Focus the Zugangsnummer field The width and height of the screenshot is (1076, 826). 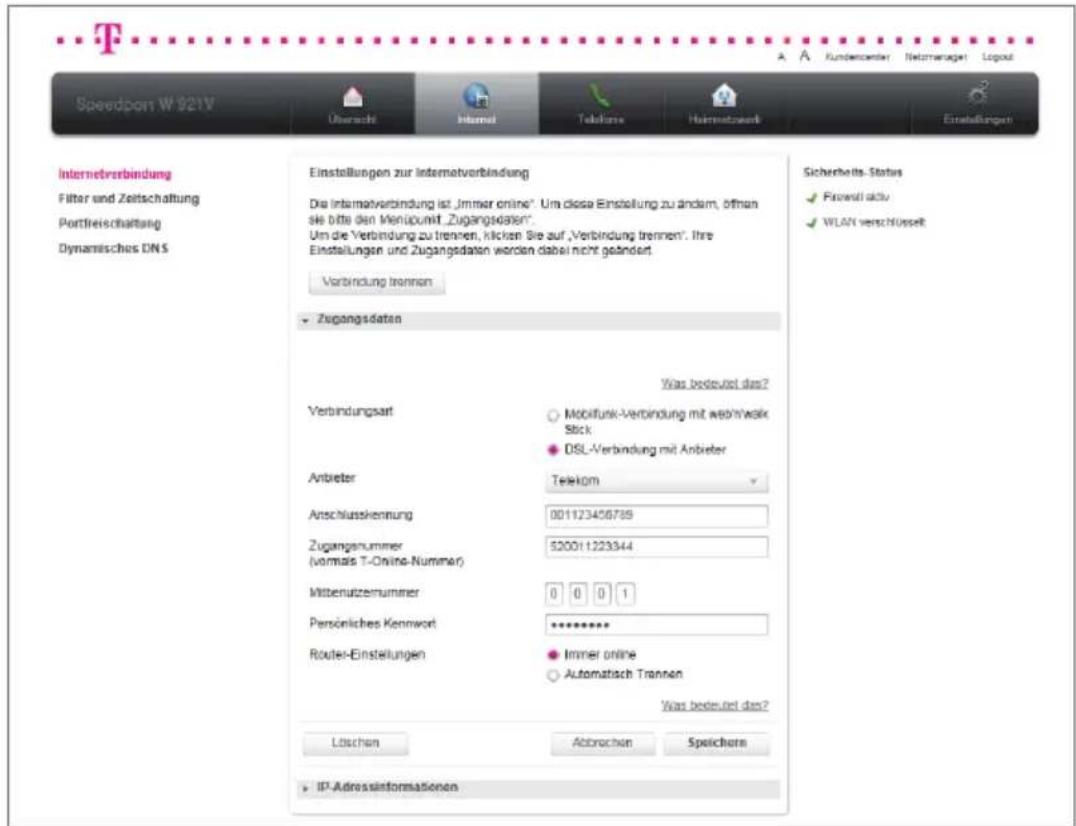(x=657, y=547)
